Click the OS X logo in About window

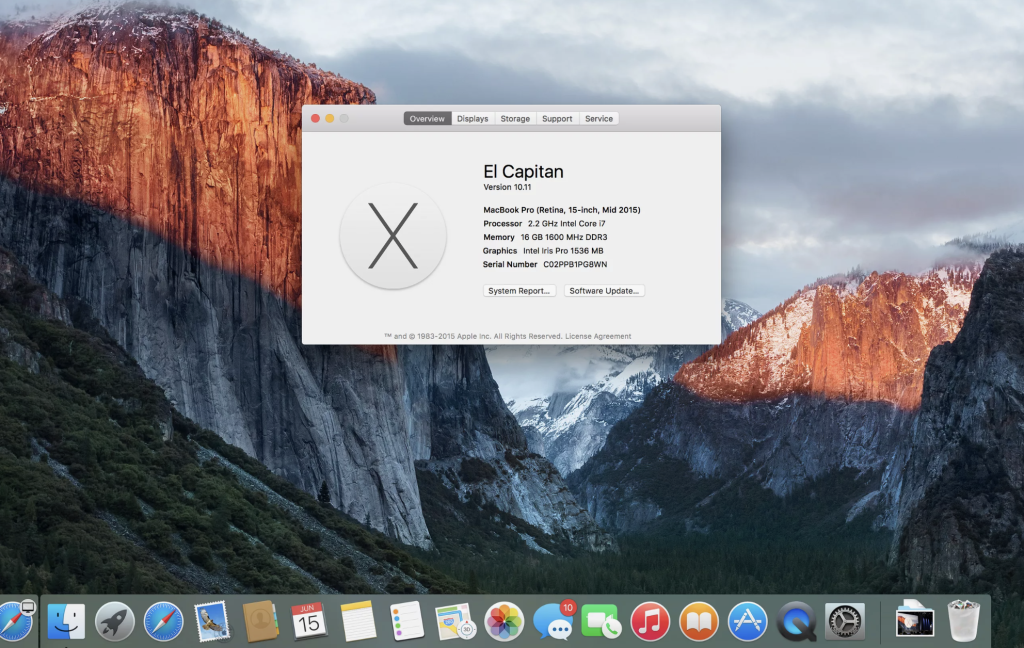coord(392,236)
